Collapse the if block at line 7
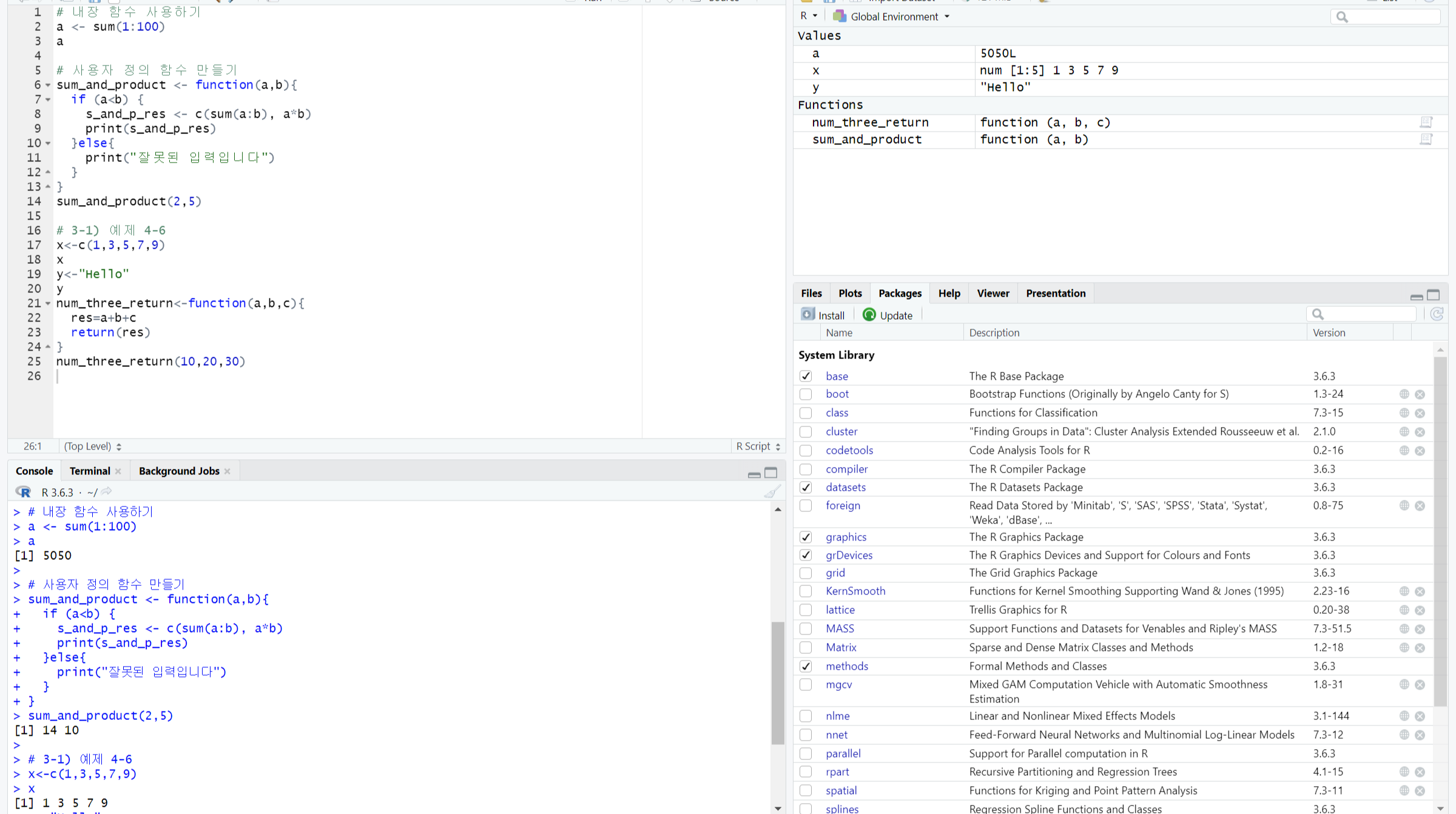1456x814 pixels. coord(48,100)
